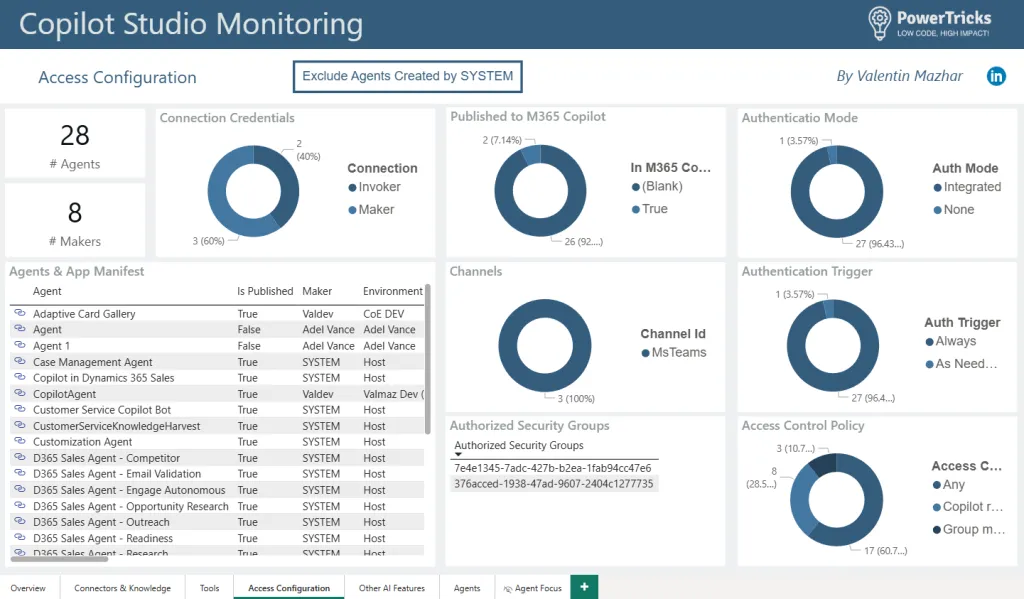1024x599 pixels.
Task: Open link icon for Case Management Agent
Action: point(20,361)
